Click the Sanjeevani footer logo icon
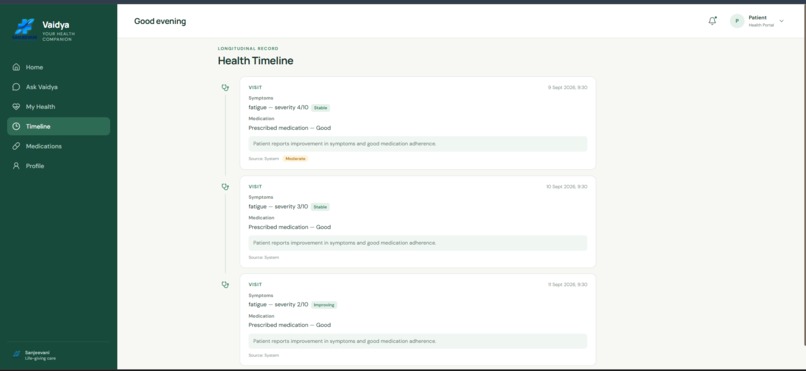The width and height of the screenshot is (806, 371). point(16,355)
